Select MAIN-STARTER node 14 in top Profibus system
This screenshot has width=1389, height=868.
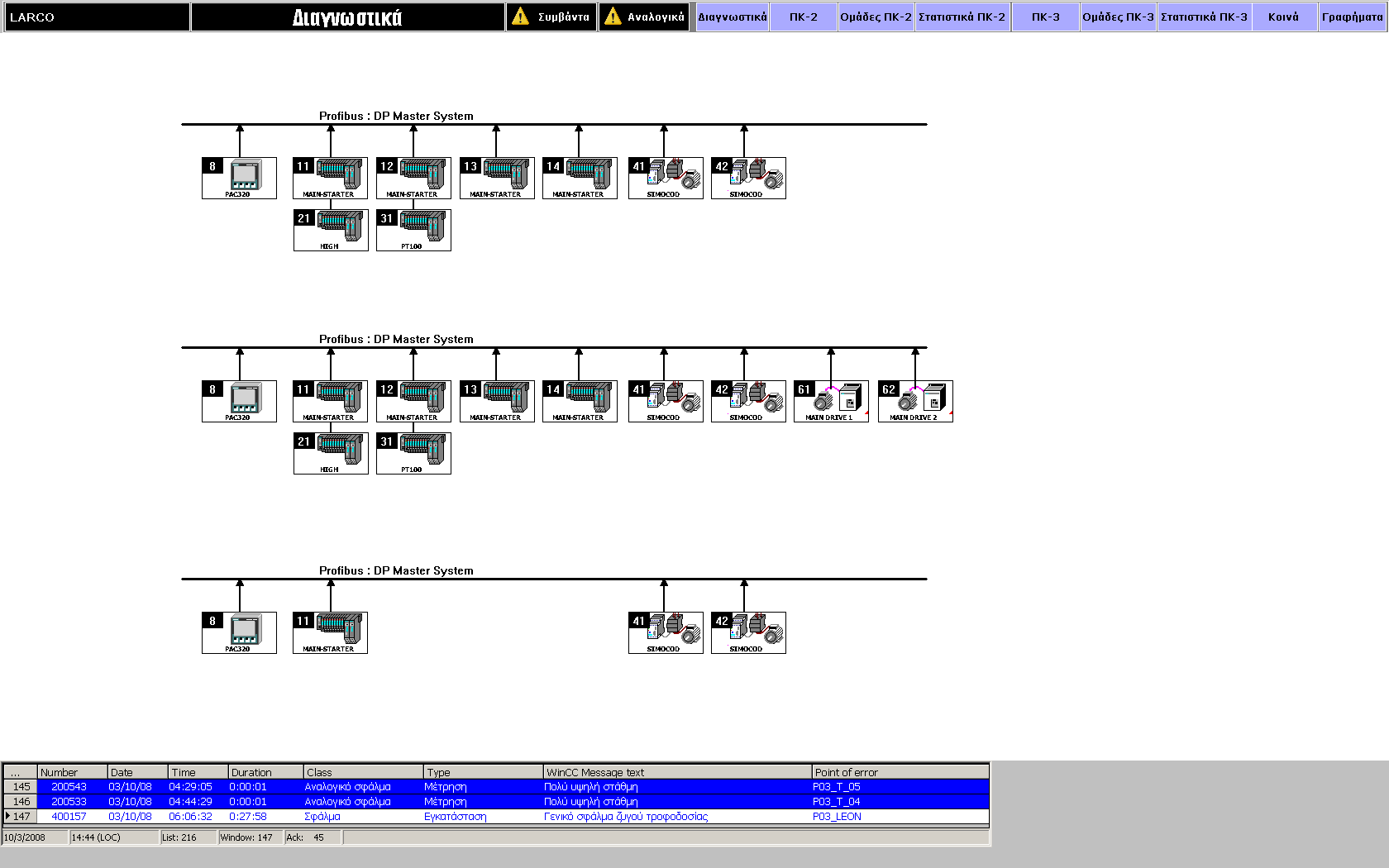580,178
